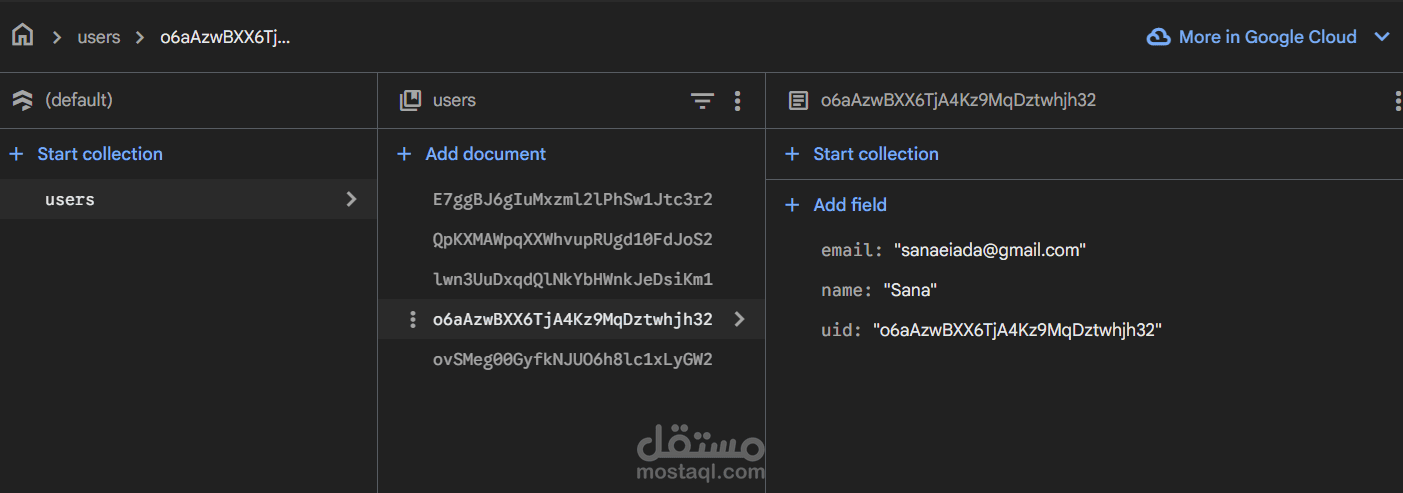Select truncated o6aAzwBXX6Tj... breadcrumb item

pos(225,37)
